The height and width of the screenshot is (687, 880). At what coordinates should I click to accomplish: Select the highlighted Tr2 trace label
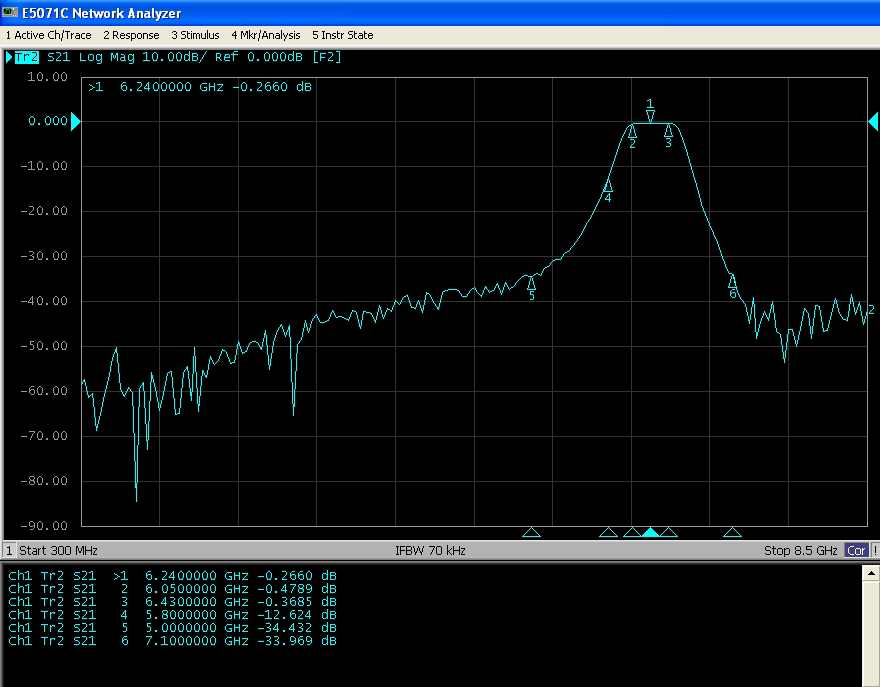click(27, 57)
